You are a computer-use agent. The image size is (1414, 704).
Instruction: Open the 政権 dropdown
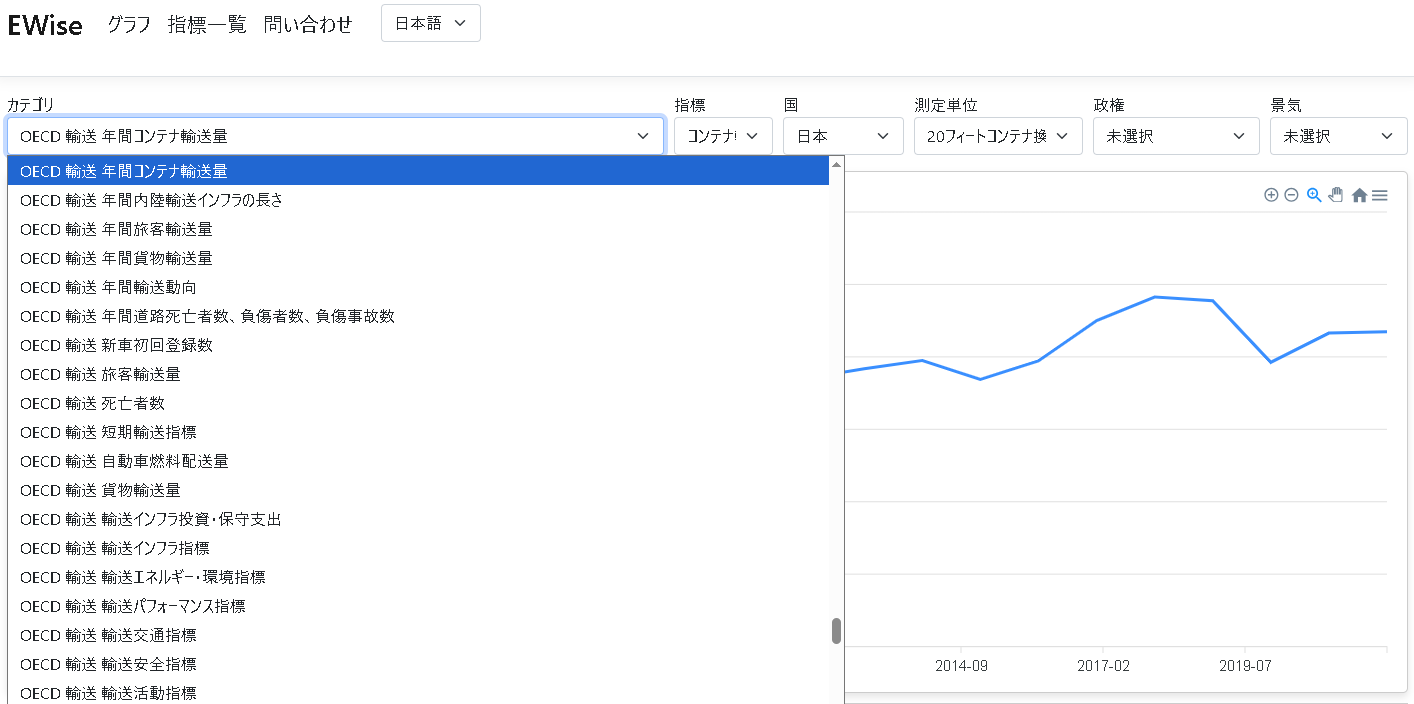[x=1176, y=136]
